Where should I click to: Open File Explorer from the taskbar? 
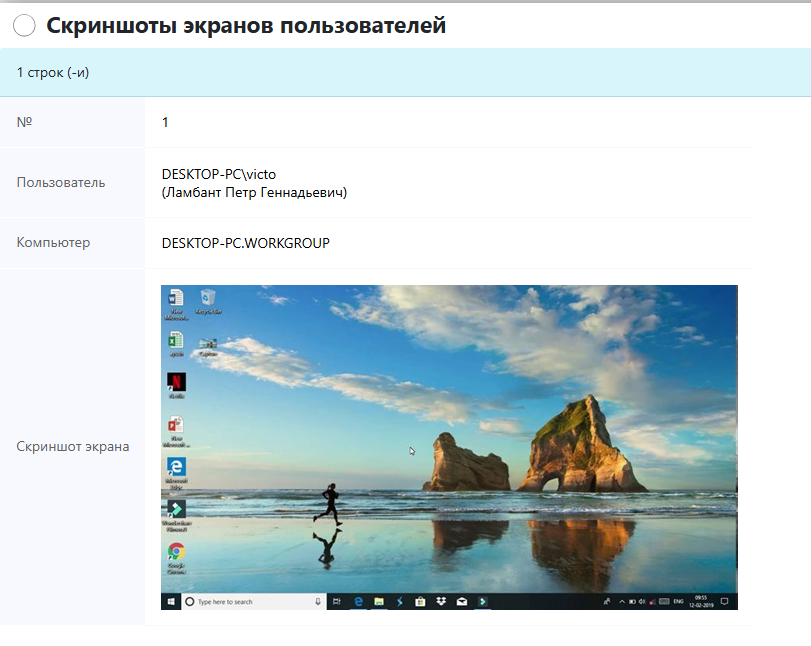[x=379, y=602]
